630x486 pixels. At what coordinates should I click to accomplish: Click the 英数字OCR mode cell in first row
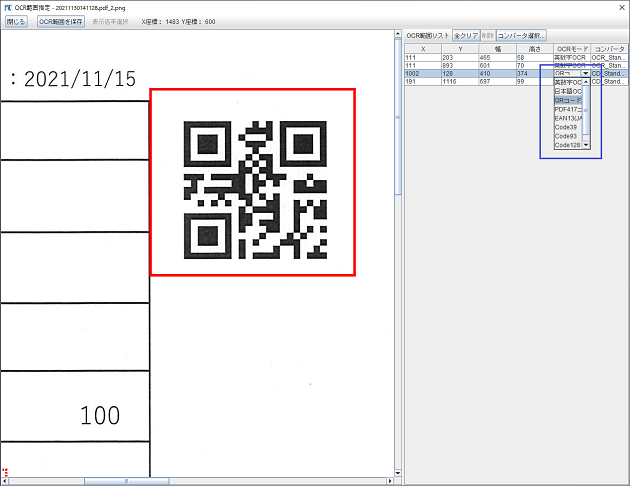point(572,57)
